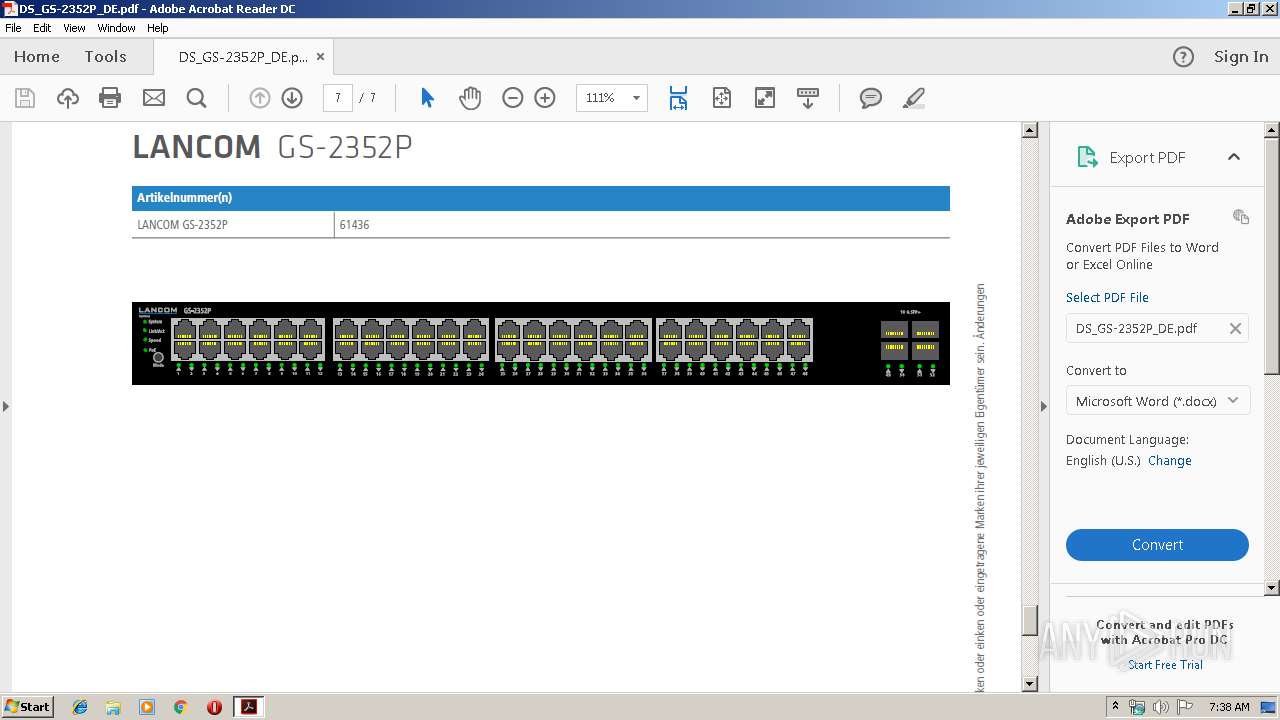Click the Artikelnummer(n) table header
The image size is (1280, 720).
coord(541,198)
